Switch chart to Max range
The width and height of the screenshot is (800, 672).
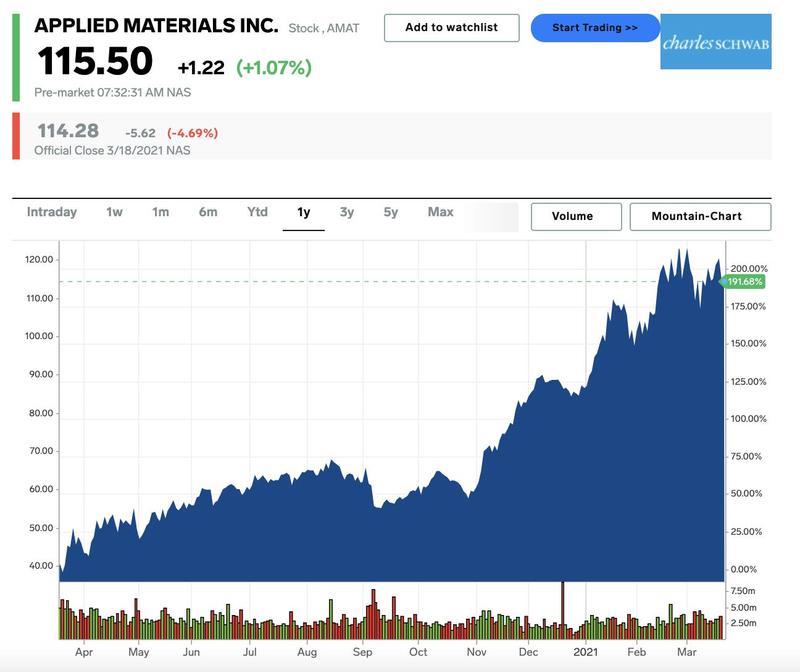tap(440, 212)
